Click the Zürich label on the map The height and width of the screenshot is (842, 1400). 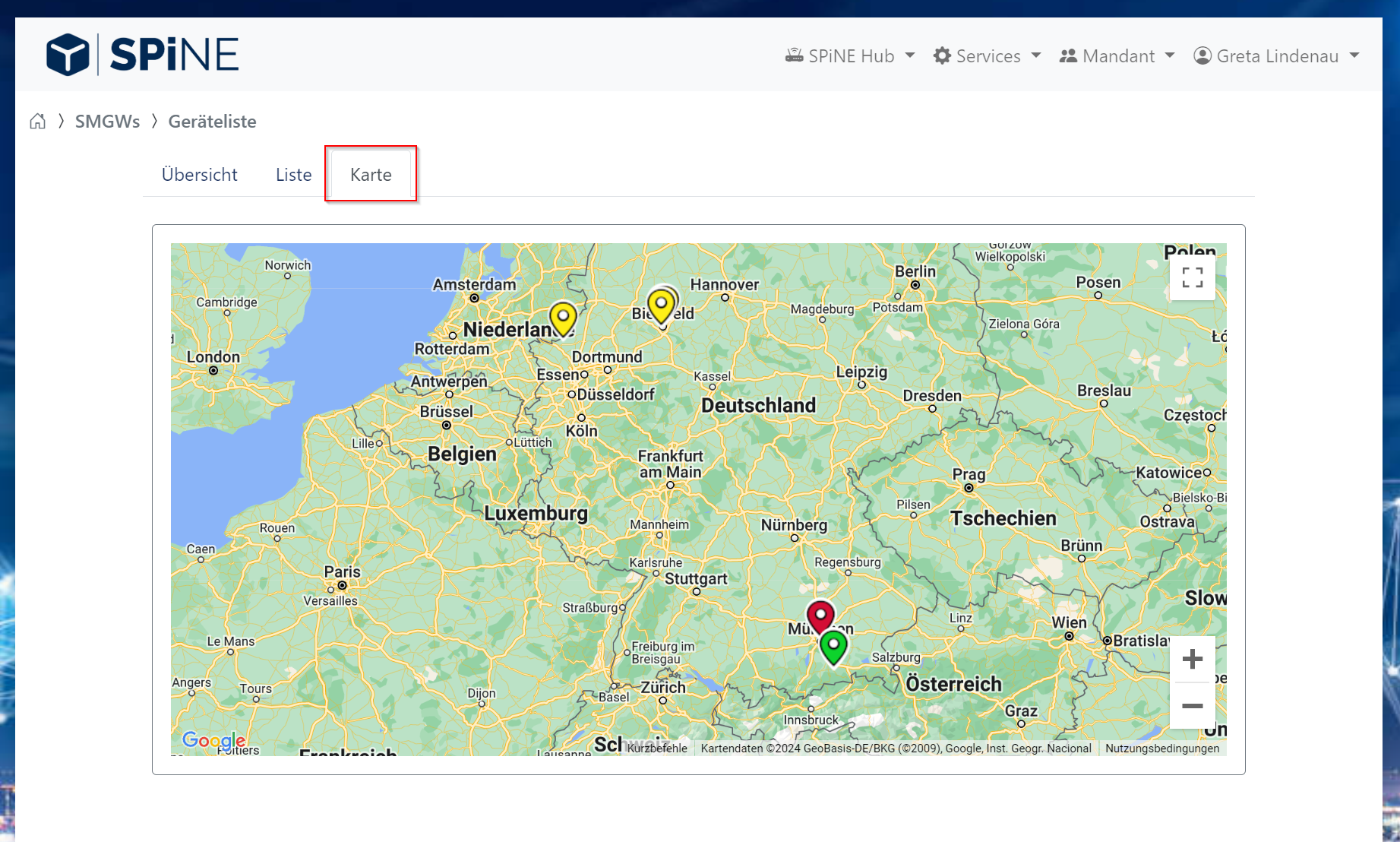(x=663, y=688)
